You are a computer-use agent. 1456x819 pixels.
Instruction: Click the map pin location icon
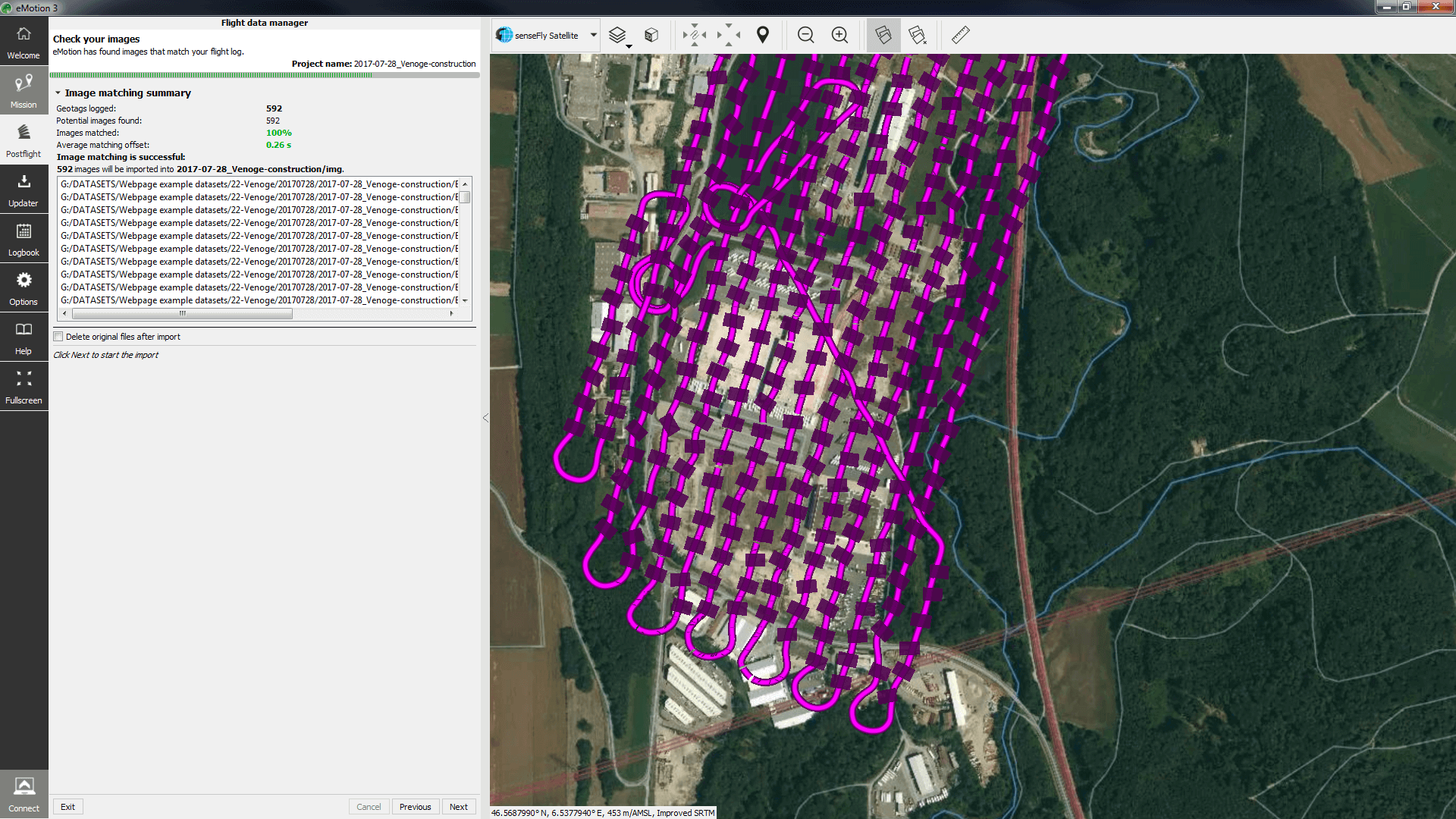coord(763,35)
